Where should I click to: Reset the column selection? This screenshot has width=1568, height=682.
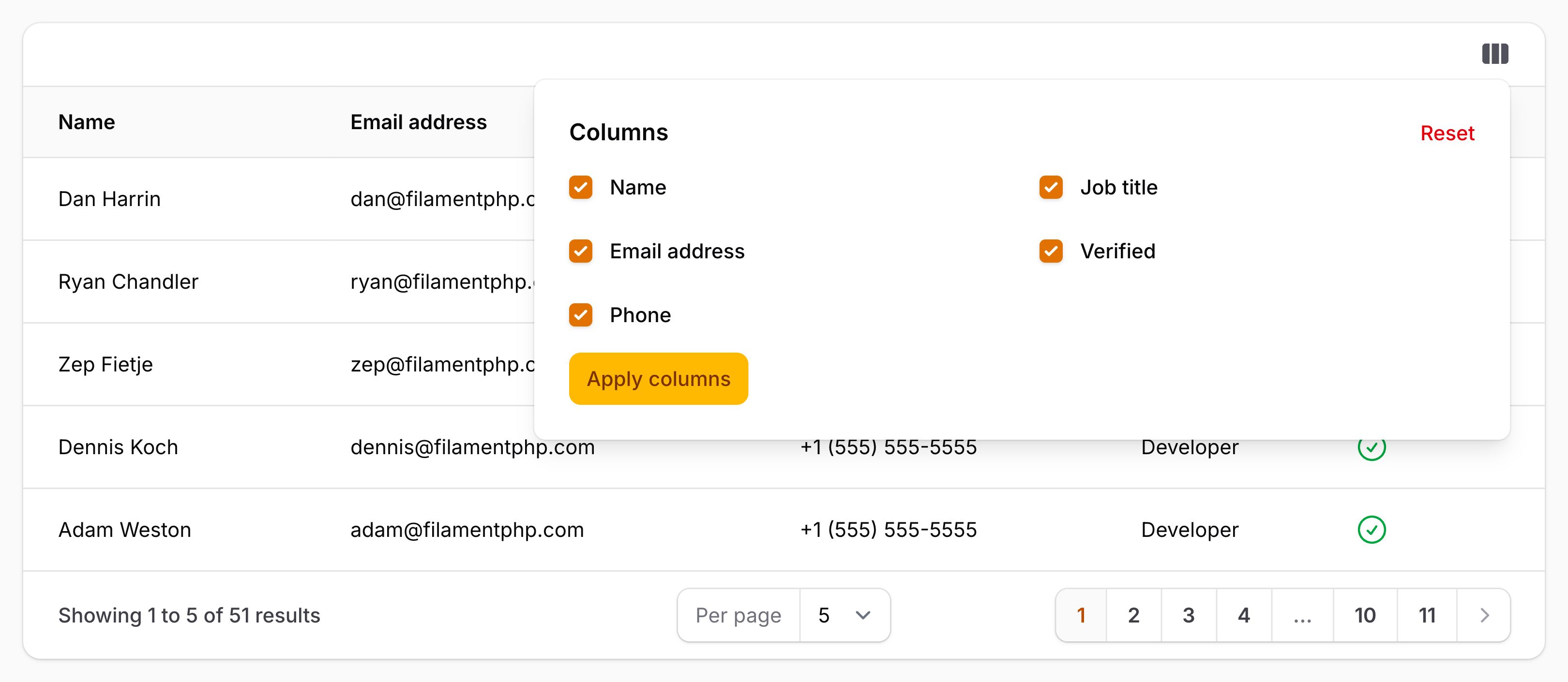pos(1447,133)
